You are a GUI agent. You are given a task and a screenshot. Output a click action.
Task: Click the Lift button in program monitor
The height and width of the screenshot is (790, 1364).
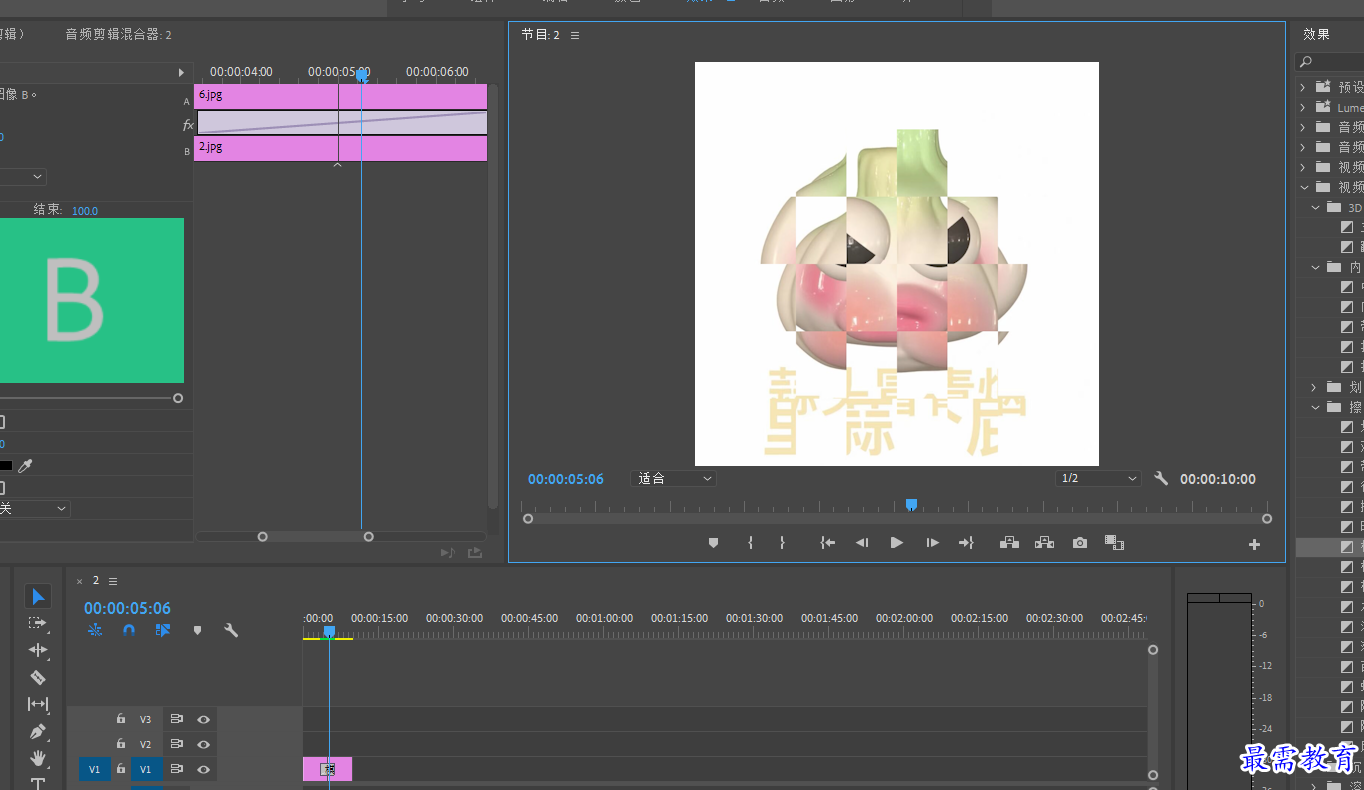tap(1009, 543)
